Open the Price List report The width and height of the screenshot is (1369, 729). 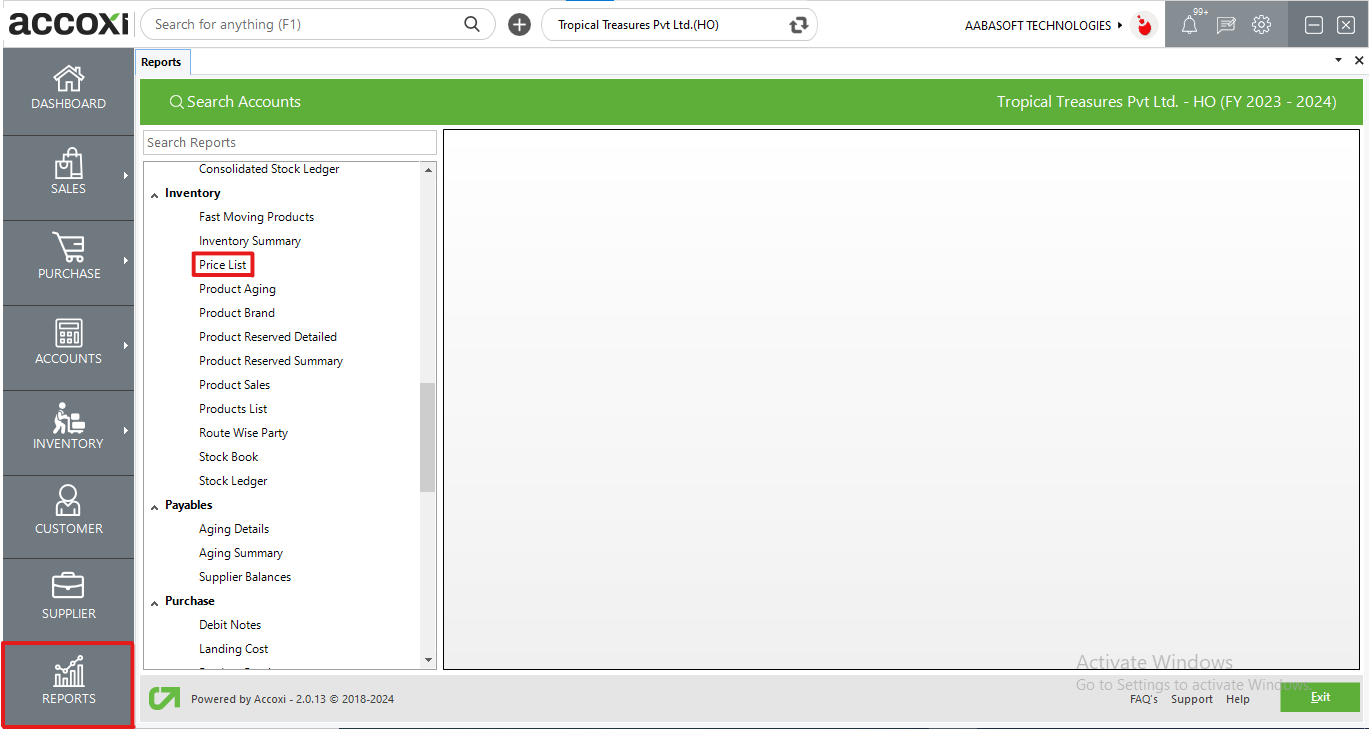[223, 265]
